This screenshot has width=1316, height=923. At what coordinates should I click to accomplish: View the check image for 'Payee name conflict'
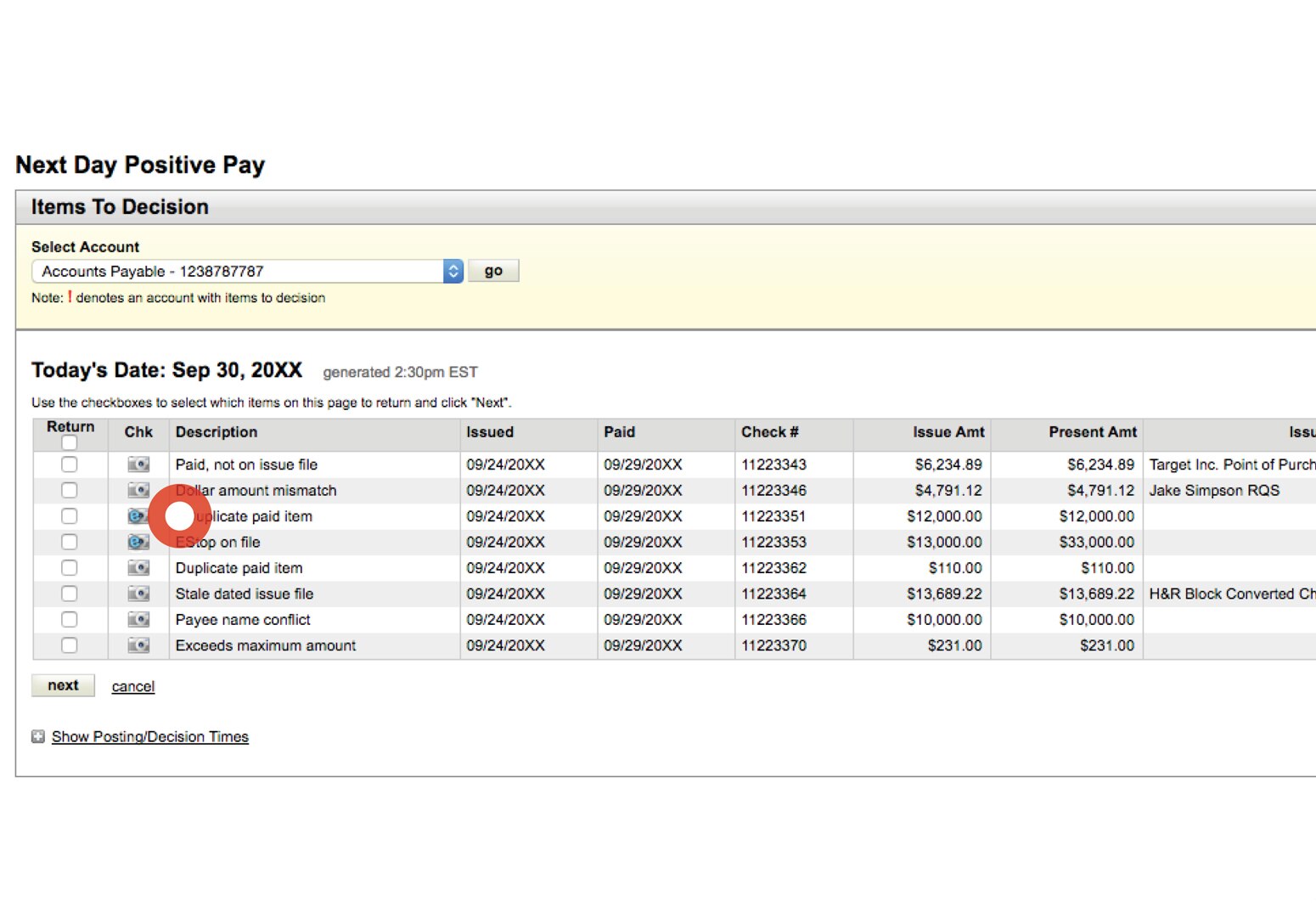[x=138, y=619]
